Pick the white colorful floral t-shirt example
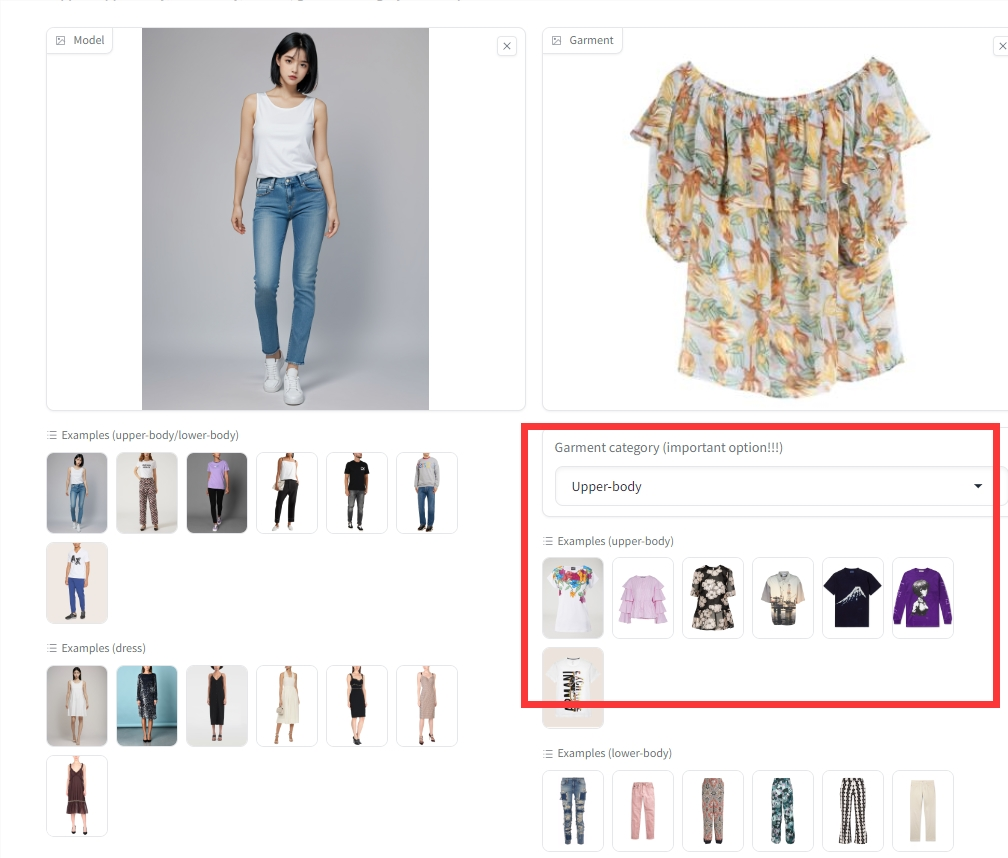This screenshot has width=1008, height=858. coord(573,598)
